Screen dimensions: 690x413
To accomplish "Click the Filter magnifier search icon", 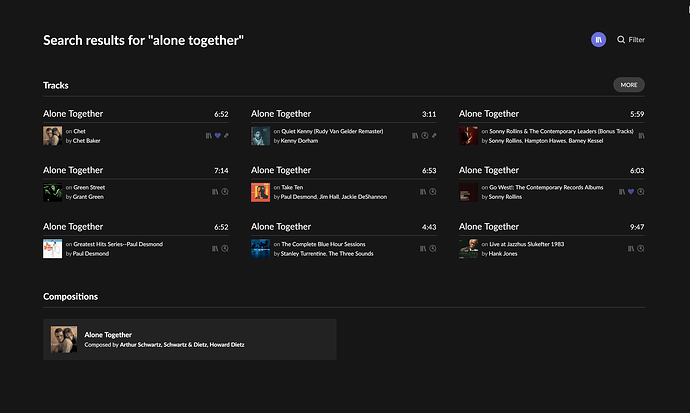I will point(621,40).
